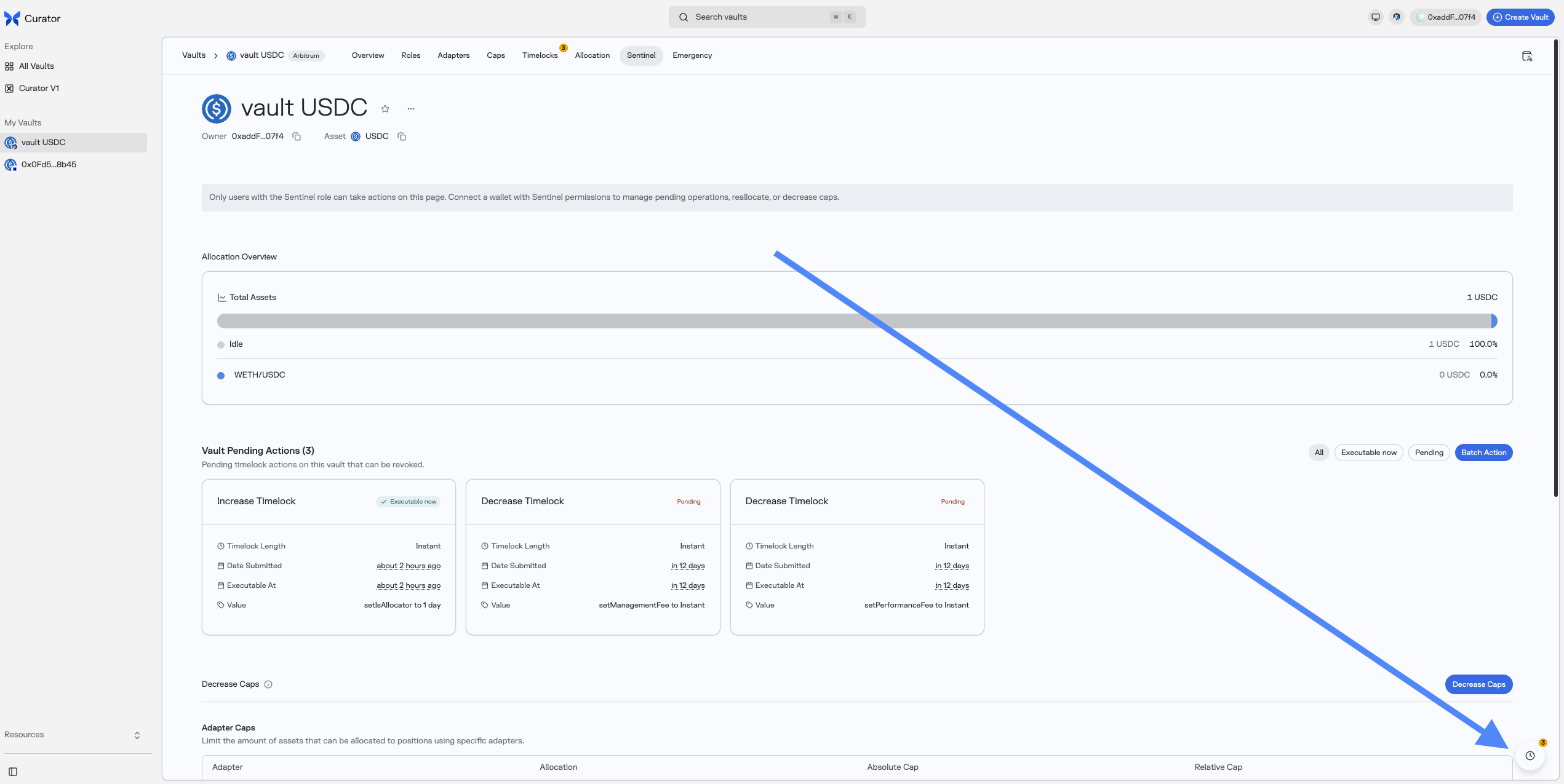Viewport: 1564px width, 784px height.
Task: Click the Relative Cap column header
Action: [1218, 767]
